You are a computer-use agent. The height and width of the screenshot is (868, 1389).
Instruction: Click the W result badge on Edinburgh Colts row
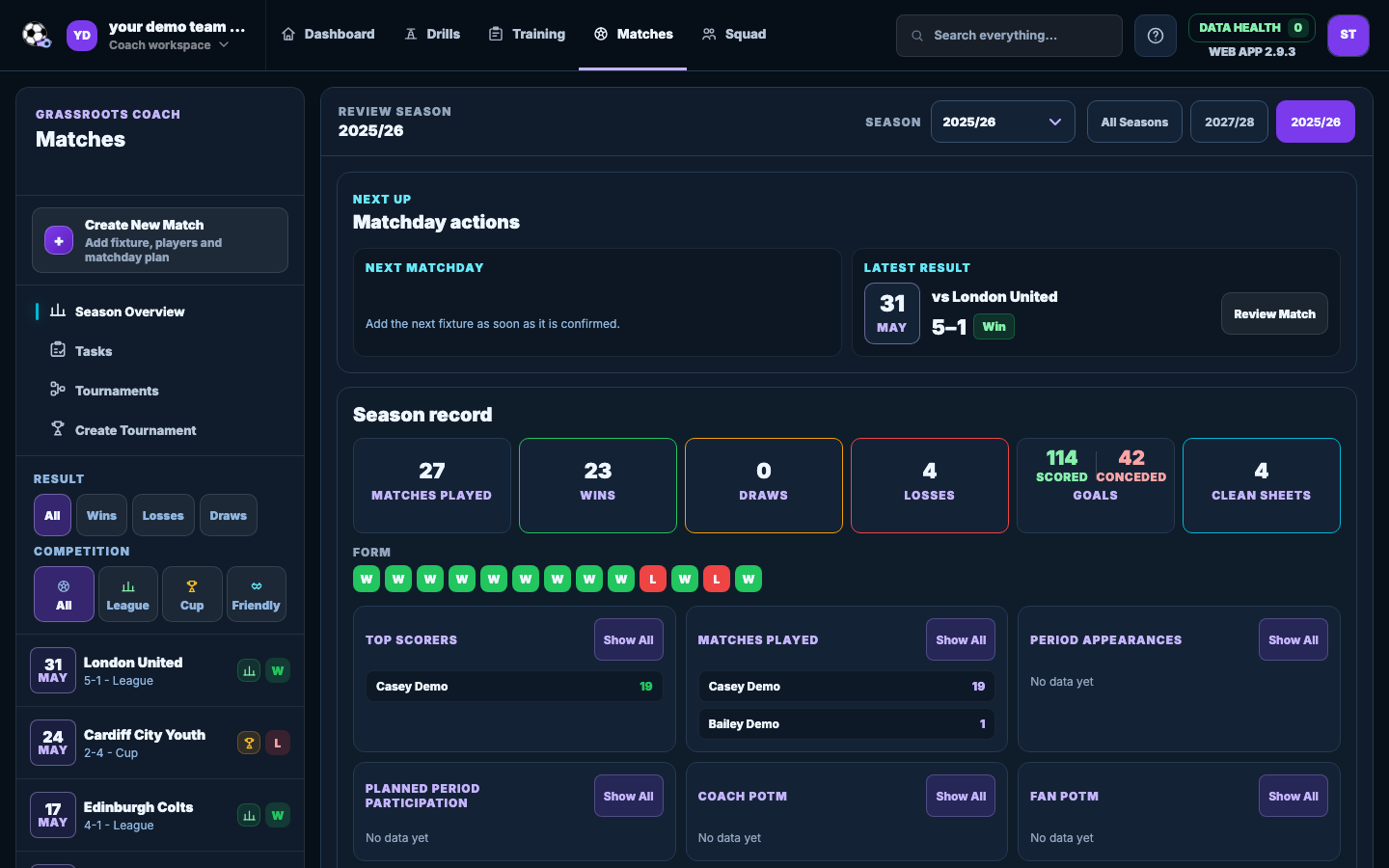coord(278,815)
